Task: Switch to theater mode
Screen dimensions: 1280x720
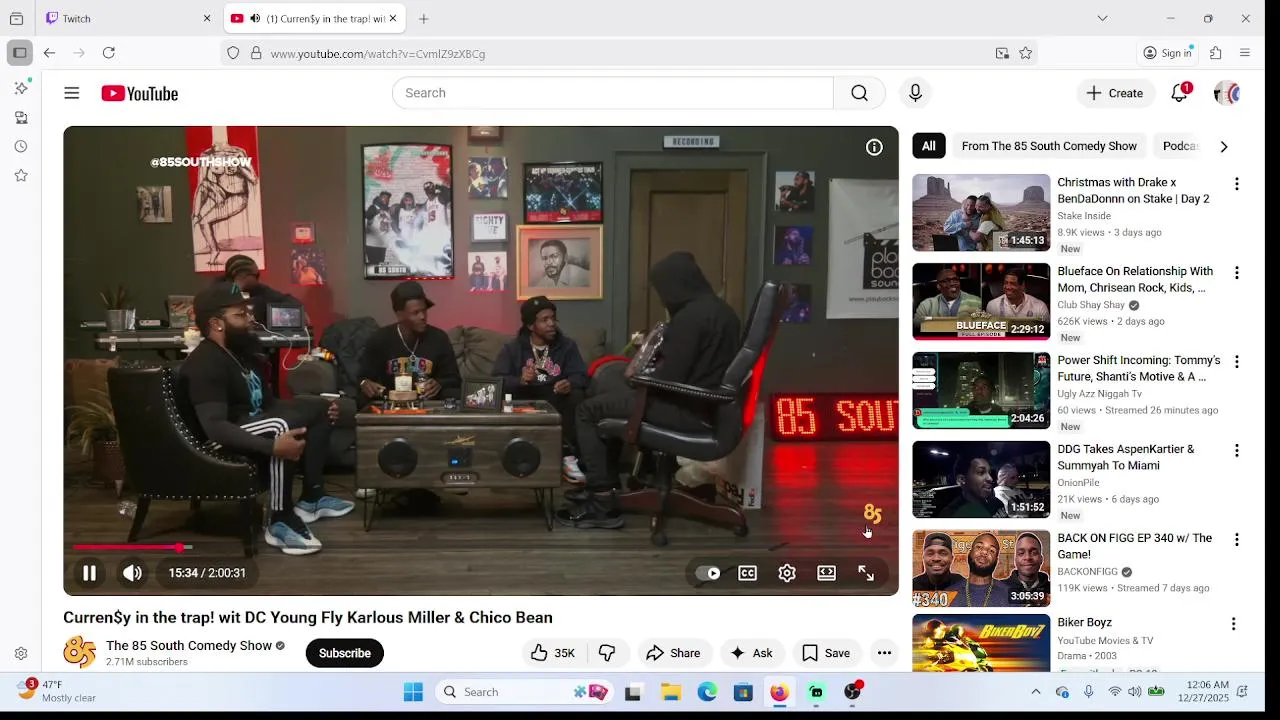Action: (x=826, y=573)
